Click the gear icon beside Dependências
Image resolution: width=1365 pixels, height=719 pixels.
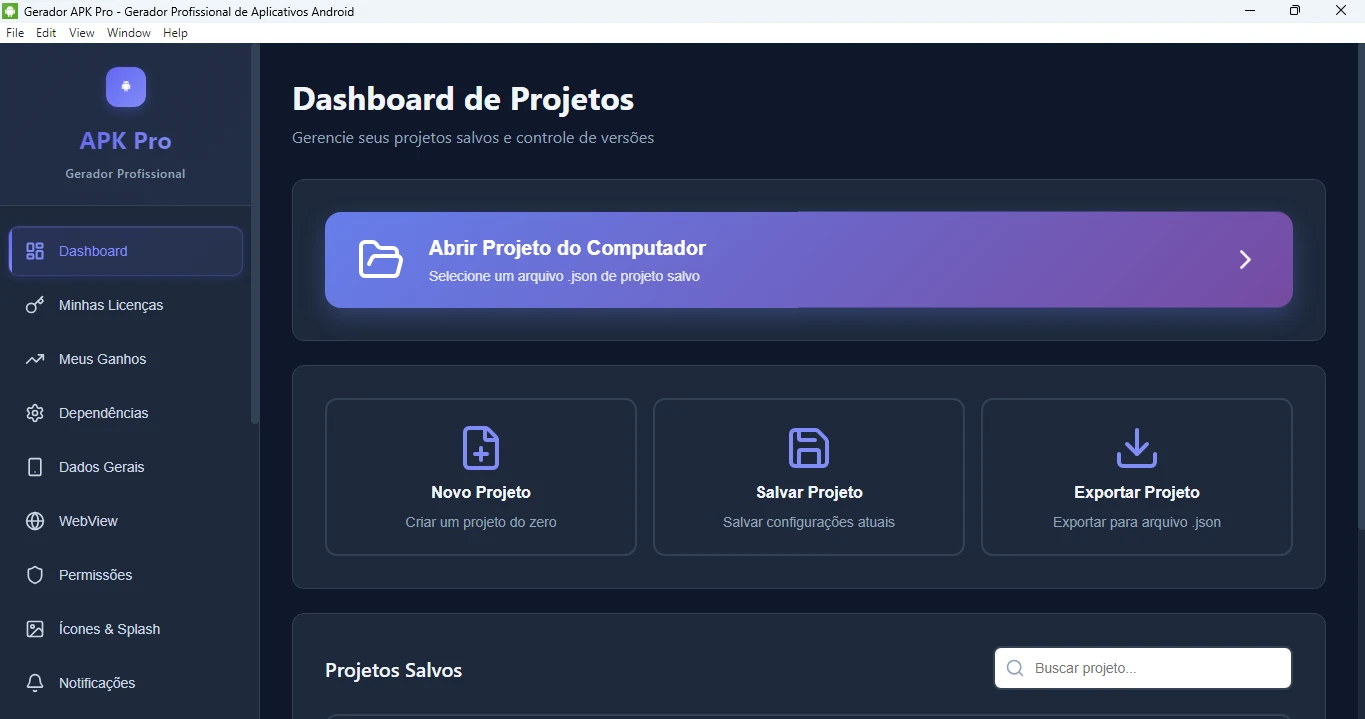[35, 413]
